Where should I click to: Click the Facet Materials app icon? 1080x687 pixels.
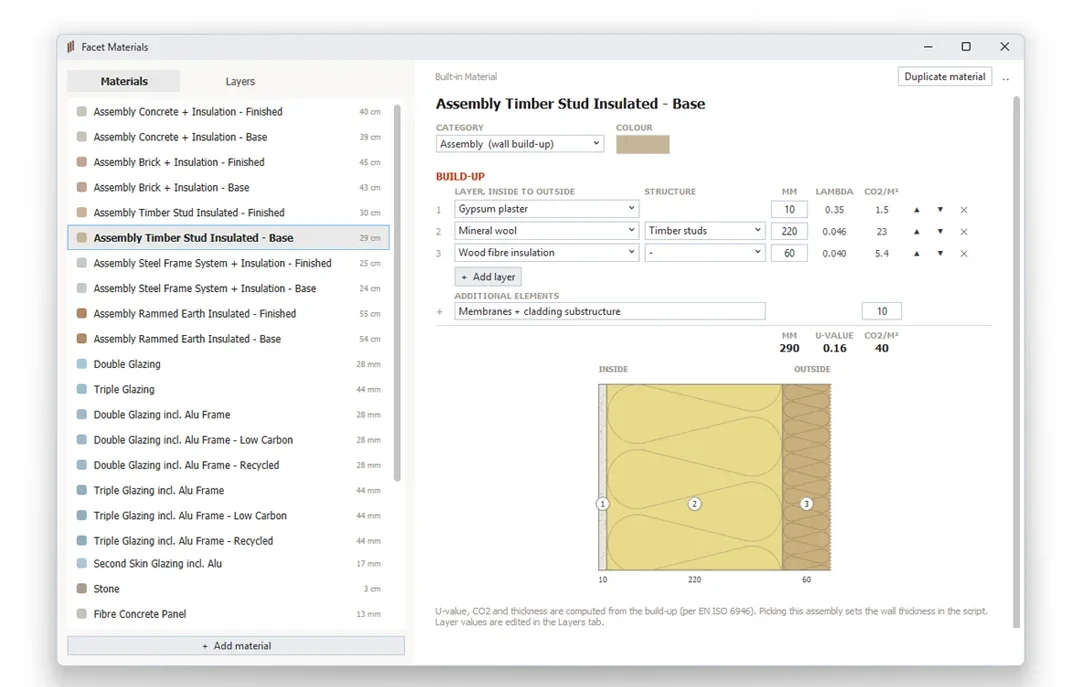click(x=70, y=47)
